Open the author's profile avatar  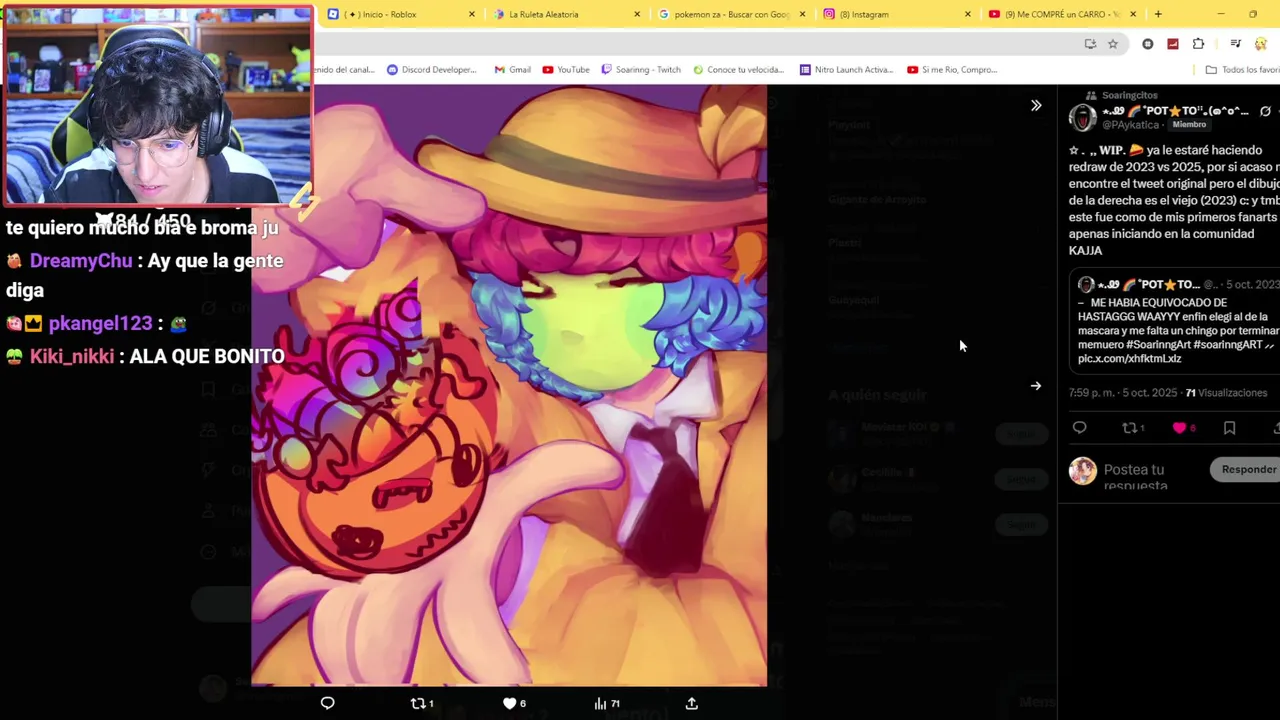pyautogui.click(x=1082, y=117)
